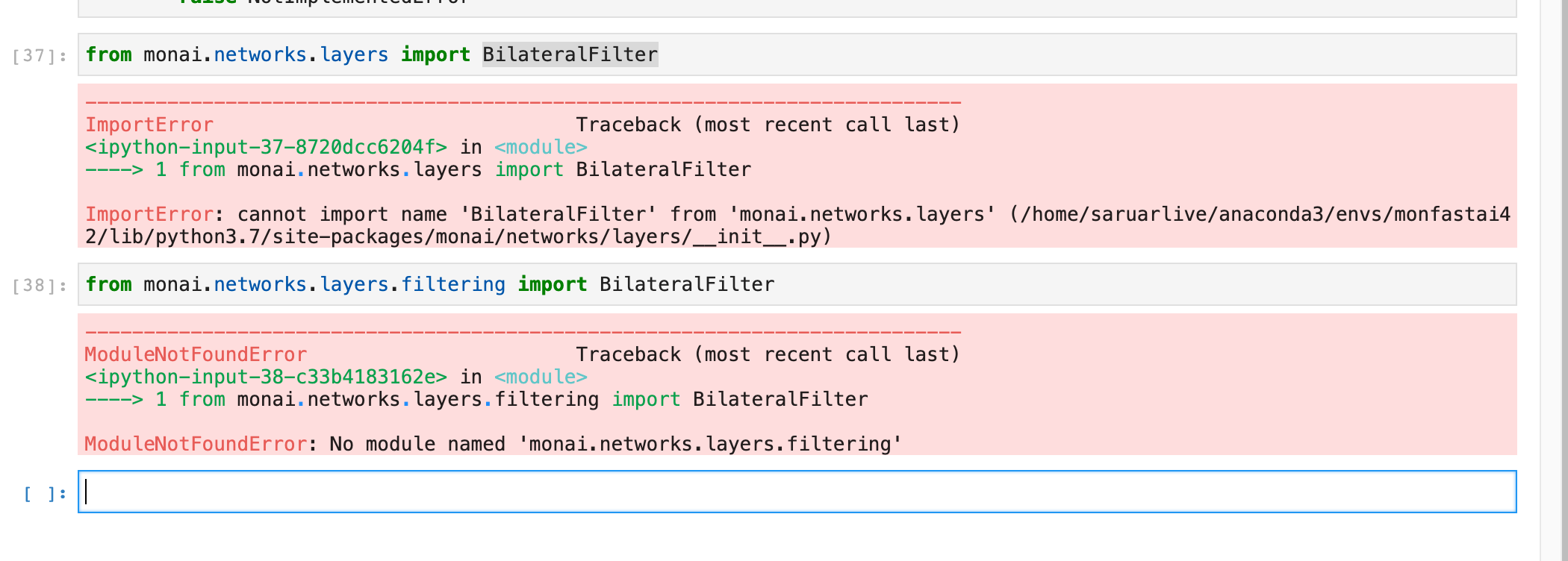The width and height of the screenshot is (1568, 561).
Task: Click ipython-input-37-8720dcc6204f in the traceback
Action: (x=266, y=147)
